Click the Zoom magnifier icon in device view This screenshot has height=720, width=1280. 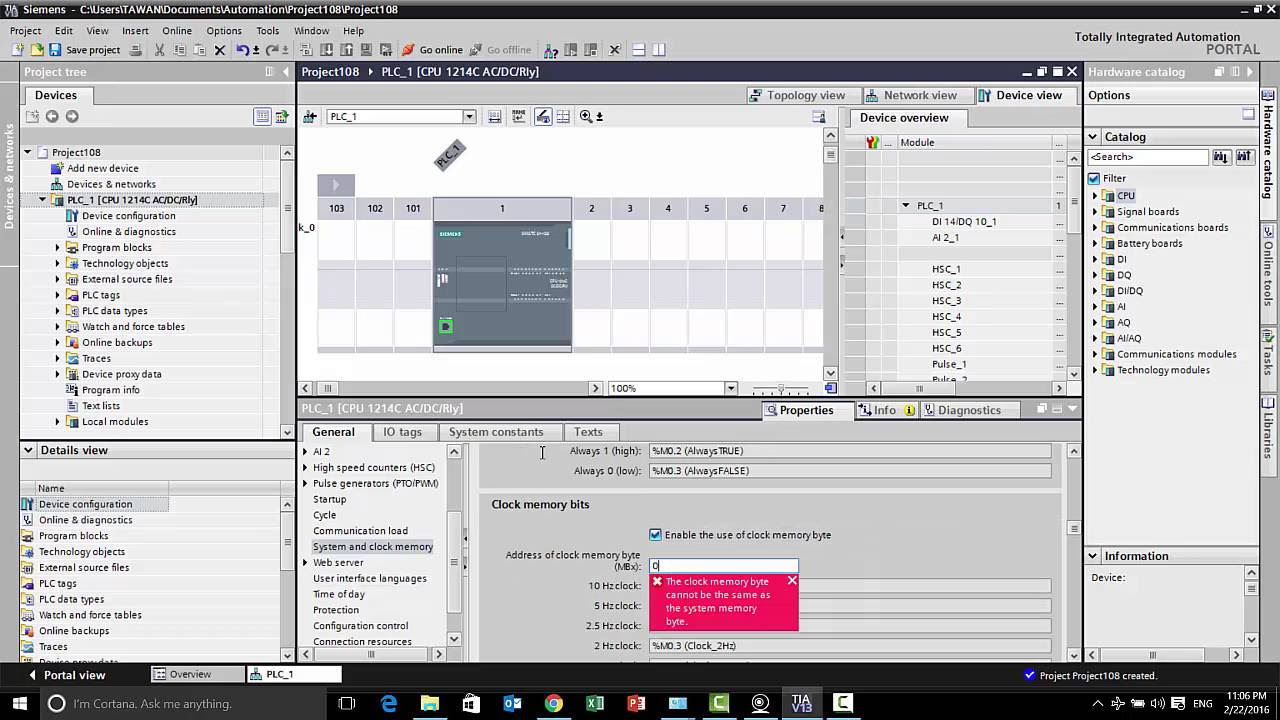coord(586,117)
